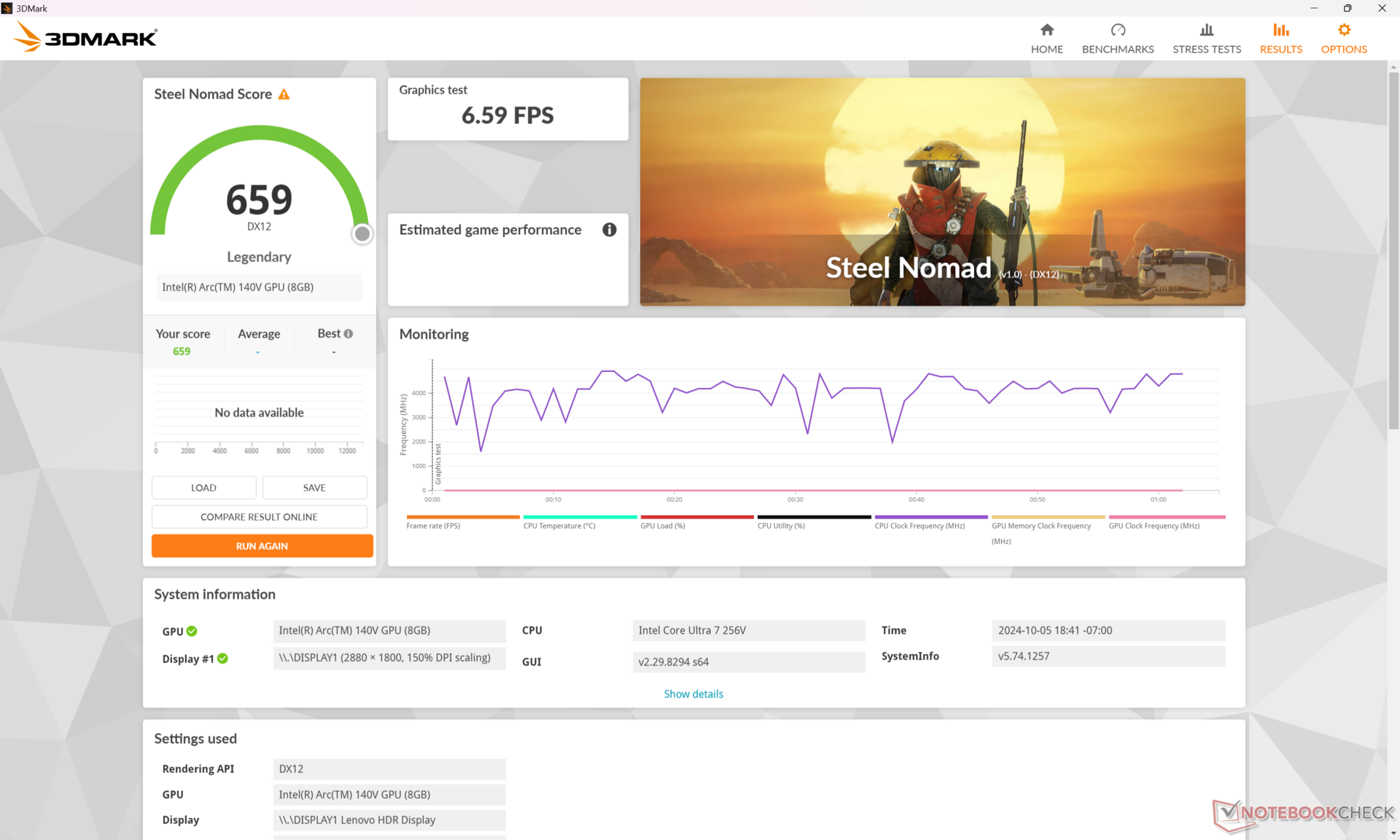Image resolution: width=1400 pixels, height=840 pixels.
Task: Click the 3DMark logo
Action: [x=86, y=36]
